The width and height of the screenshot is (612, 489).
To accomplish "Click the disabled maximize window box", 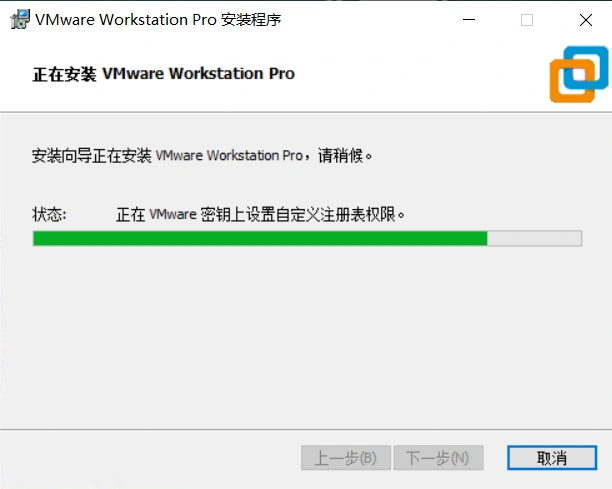I will (527, 20).
